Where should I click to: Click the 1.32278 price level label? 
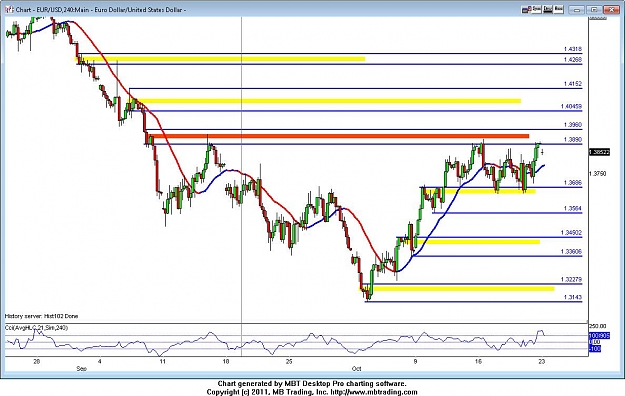click(x=571, y=280)
